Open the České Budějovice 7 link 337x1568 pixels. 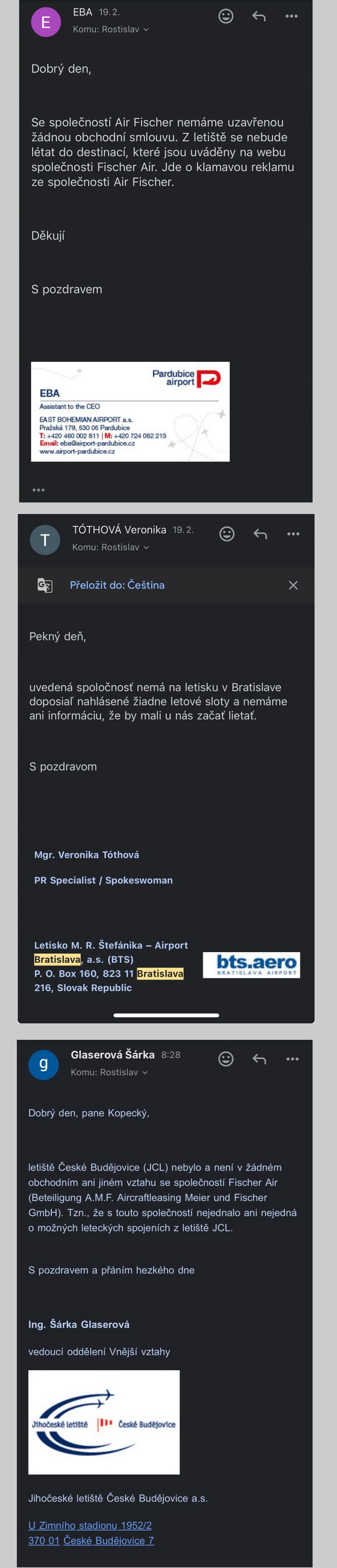(x=109, y=1540)
